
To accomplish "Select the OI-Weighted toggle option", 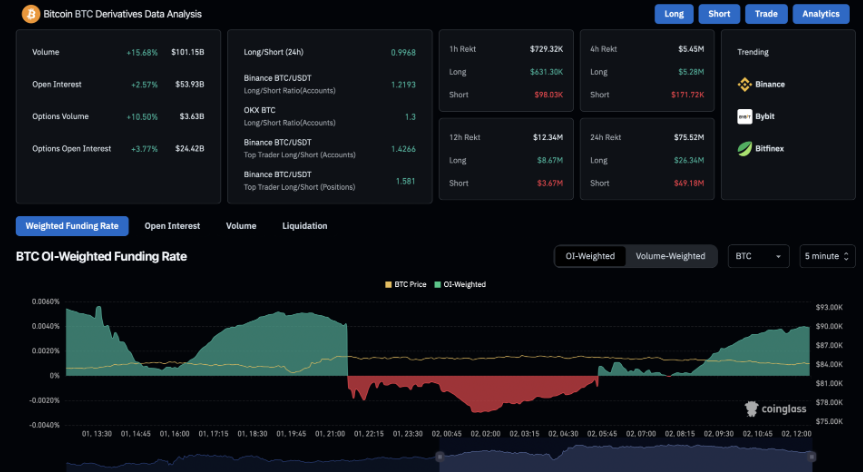I will point(590,256).
